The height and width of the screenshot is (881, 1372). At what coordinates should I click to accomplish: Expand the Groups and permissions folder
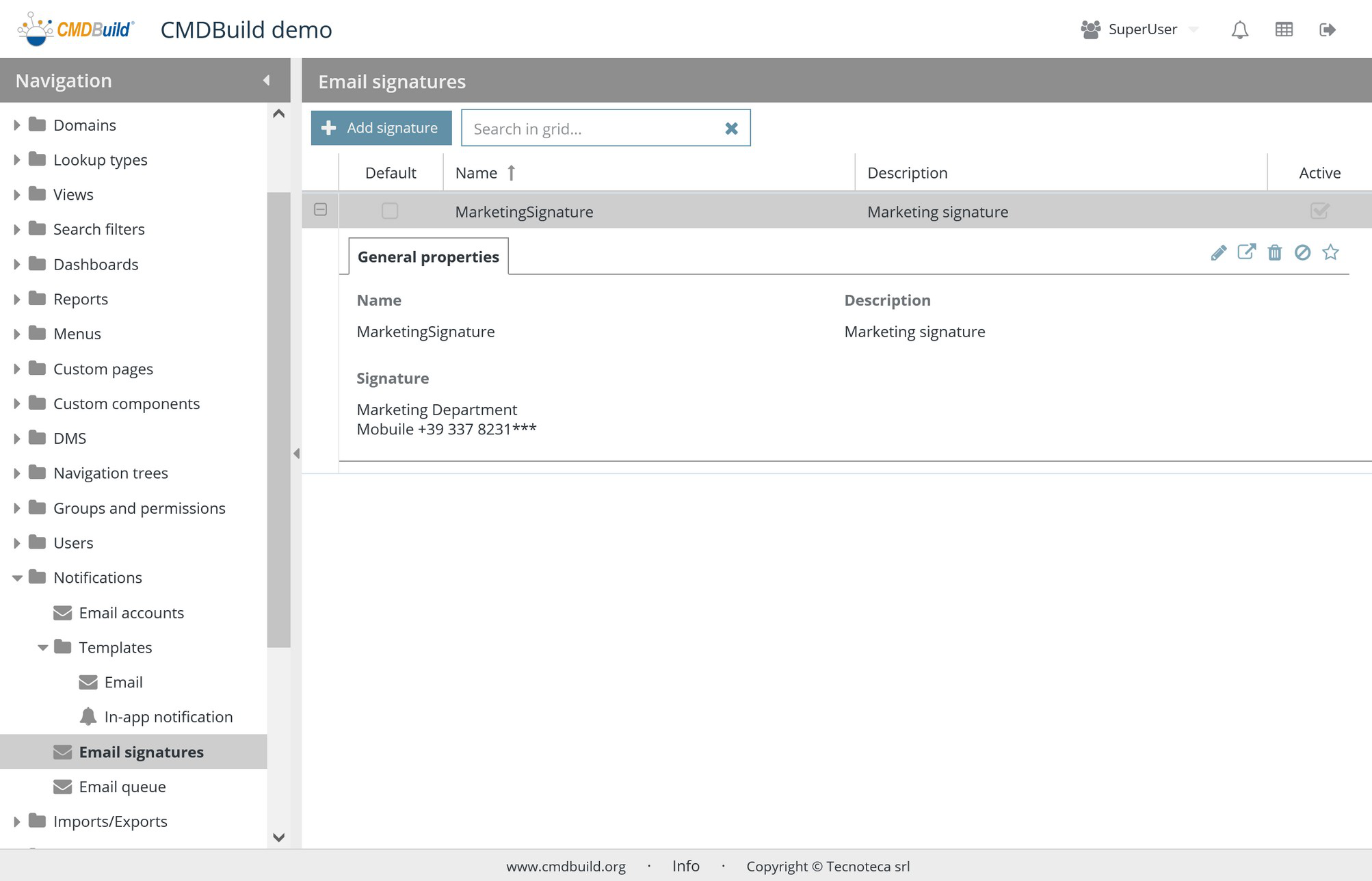click(x=17, y=508)
